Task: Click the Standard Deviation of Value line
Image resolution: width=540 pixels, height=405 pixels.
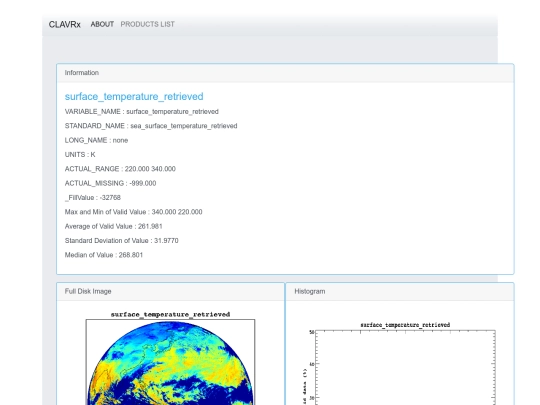Action: click(122, 241)
